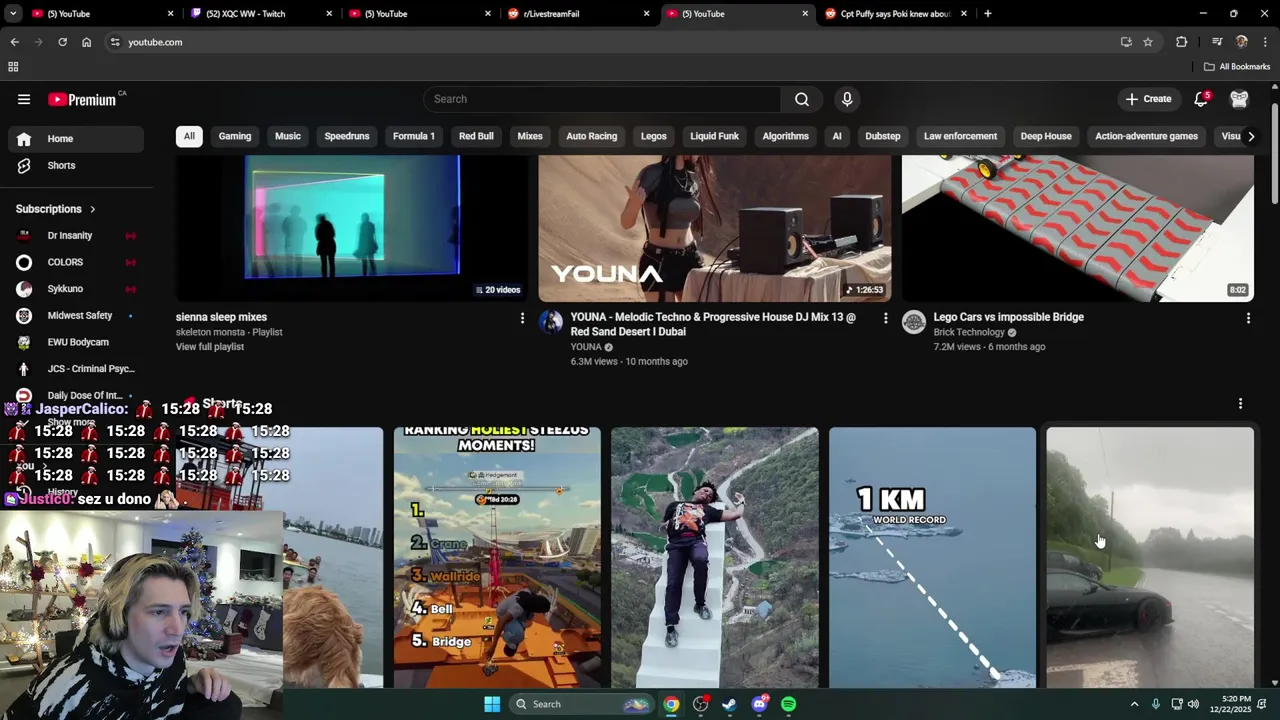
Task: Start voice search with the microphone
Action: pos(847,99)
